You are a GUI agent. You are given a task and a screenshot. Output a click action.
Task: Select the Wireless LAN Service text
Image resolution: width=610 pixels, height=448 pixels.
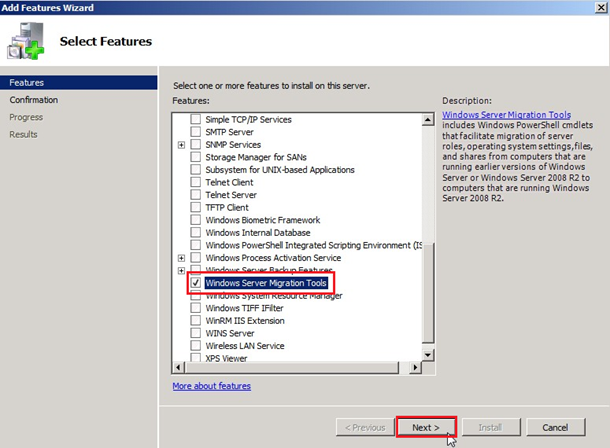point(245,346)
